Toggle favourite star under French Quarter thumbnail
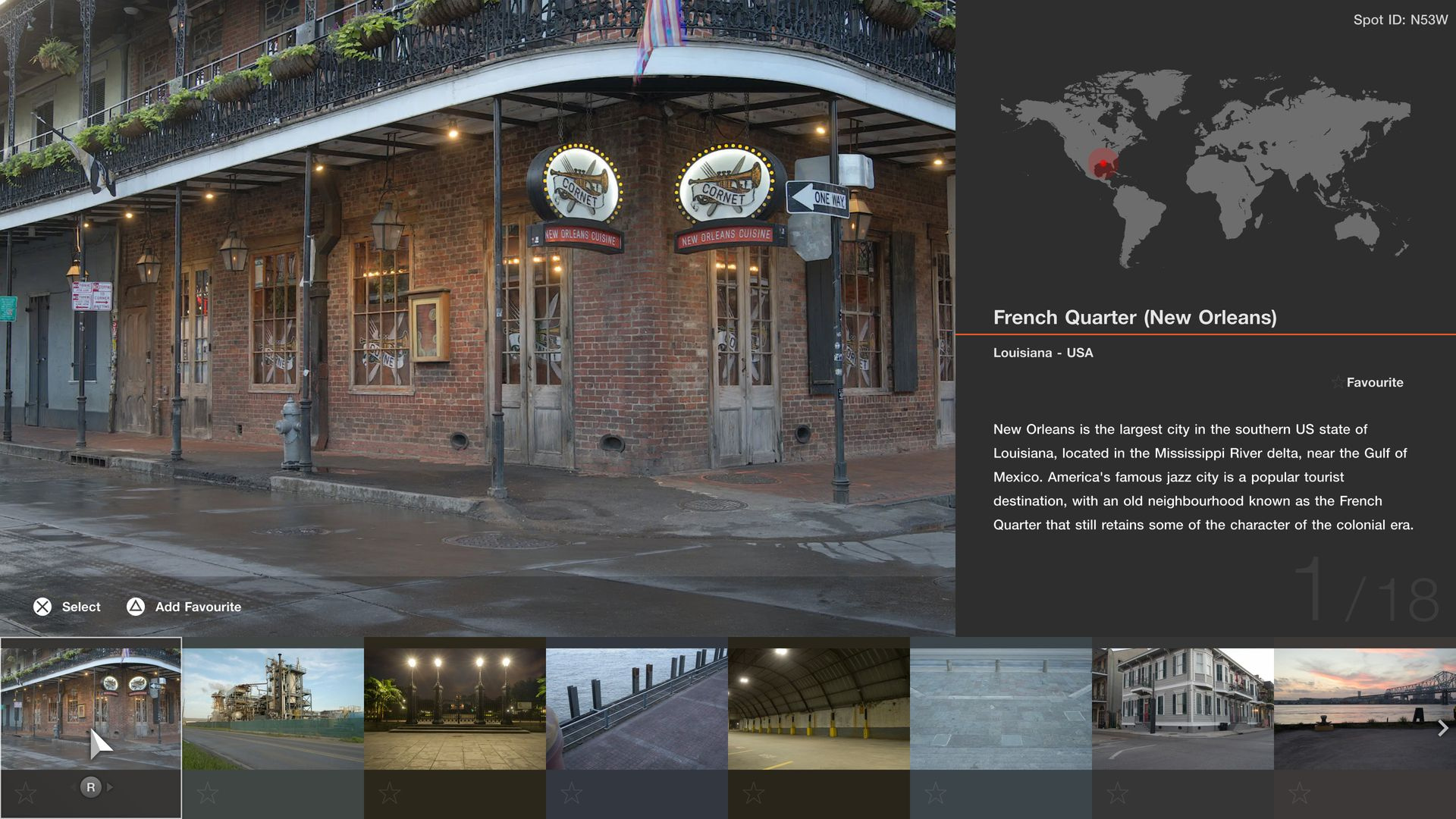 coord(26,793)
